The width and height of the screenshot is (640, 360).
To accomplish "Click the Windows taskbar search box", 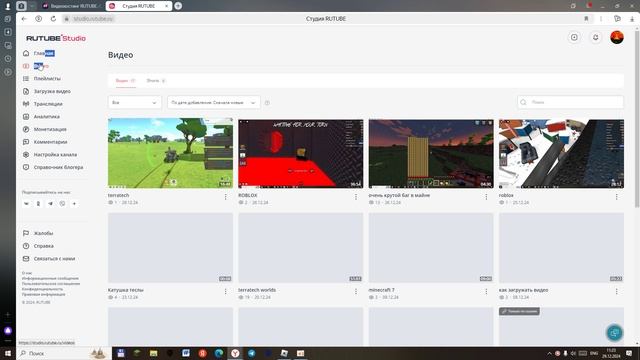I will click(x=63, y=353).
